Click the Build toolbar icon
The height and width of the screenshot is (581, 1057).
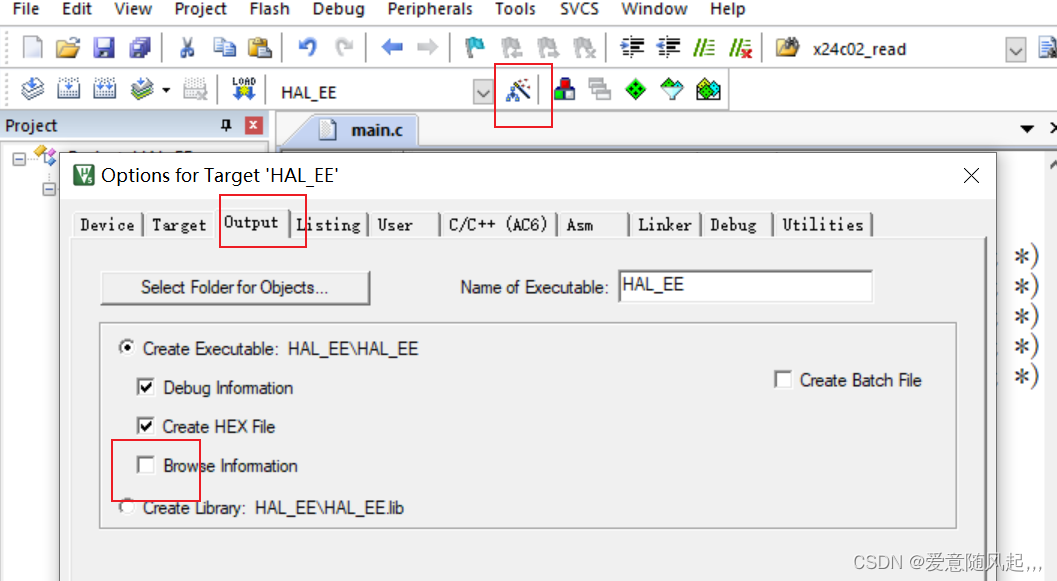68,89
